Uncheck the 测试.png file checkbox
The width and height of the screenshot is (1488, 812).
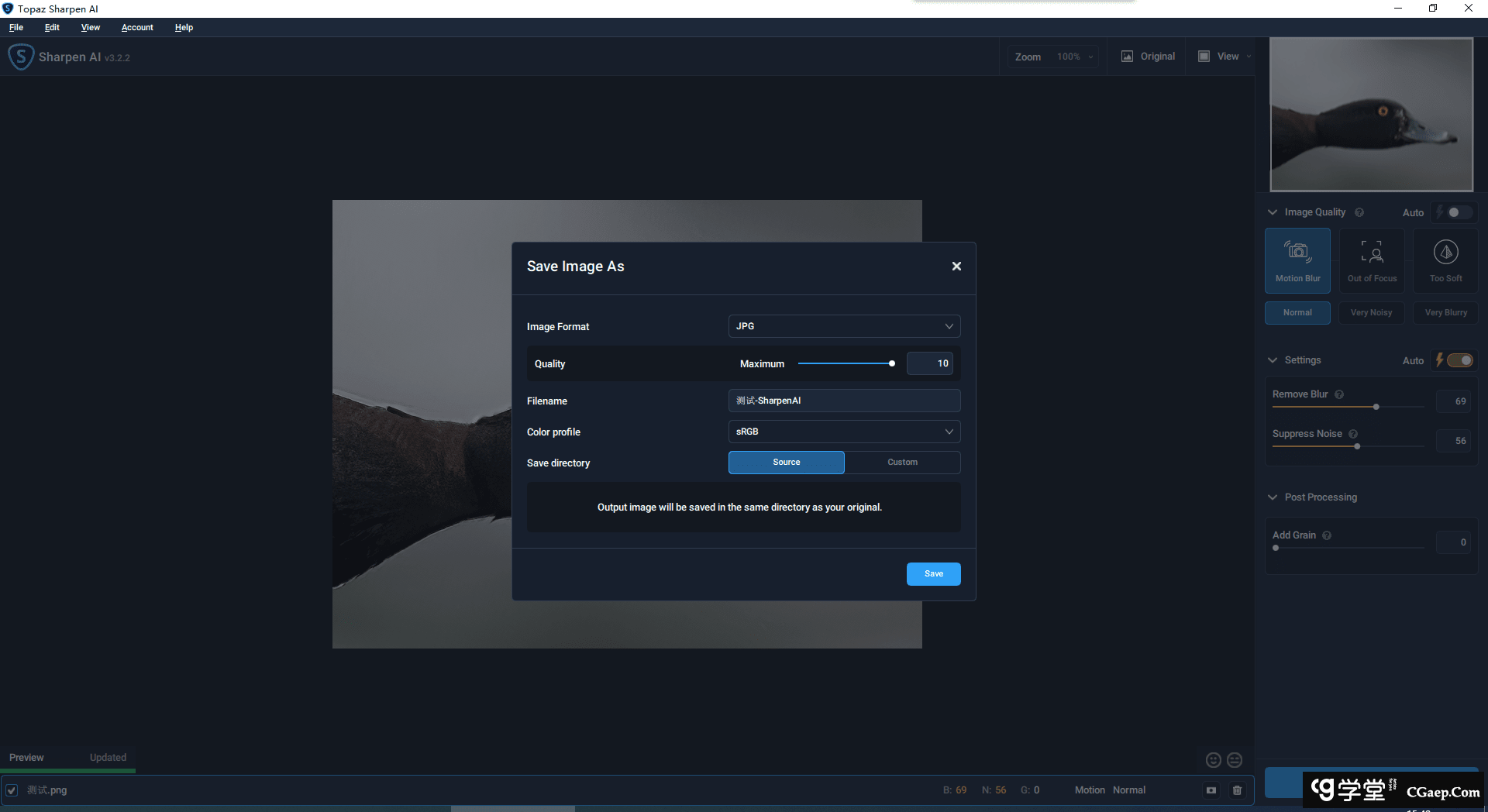pyautogui.click(x=12, y=790)
